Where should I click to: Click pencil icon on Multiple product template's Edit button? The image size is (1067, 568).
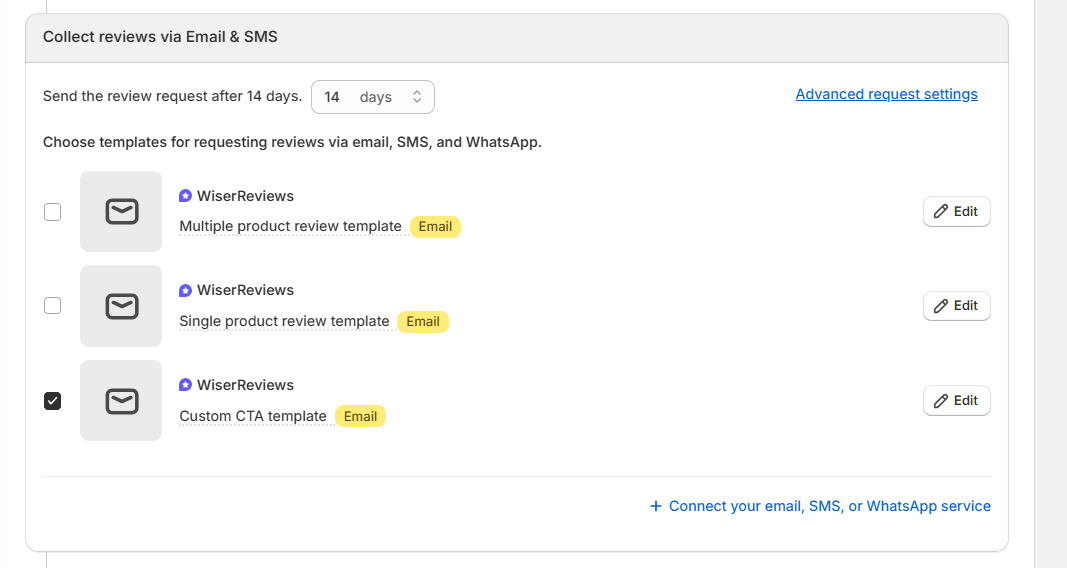click(940, 212)
